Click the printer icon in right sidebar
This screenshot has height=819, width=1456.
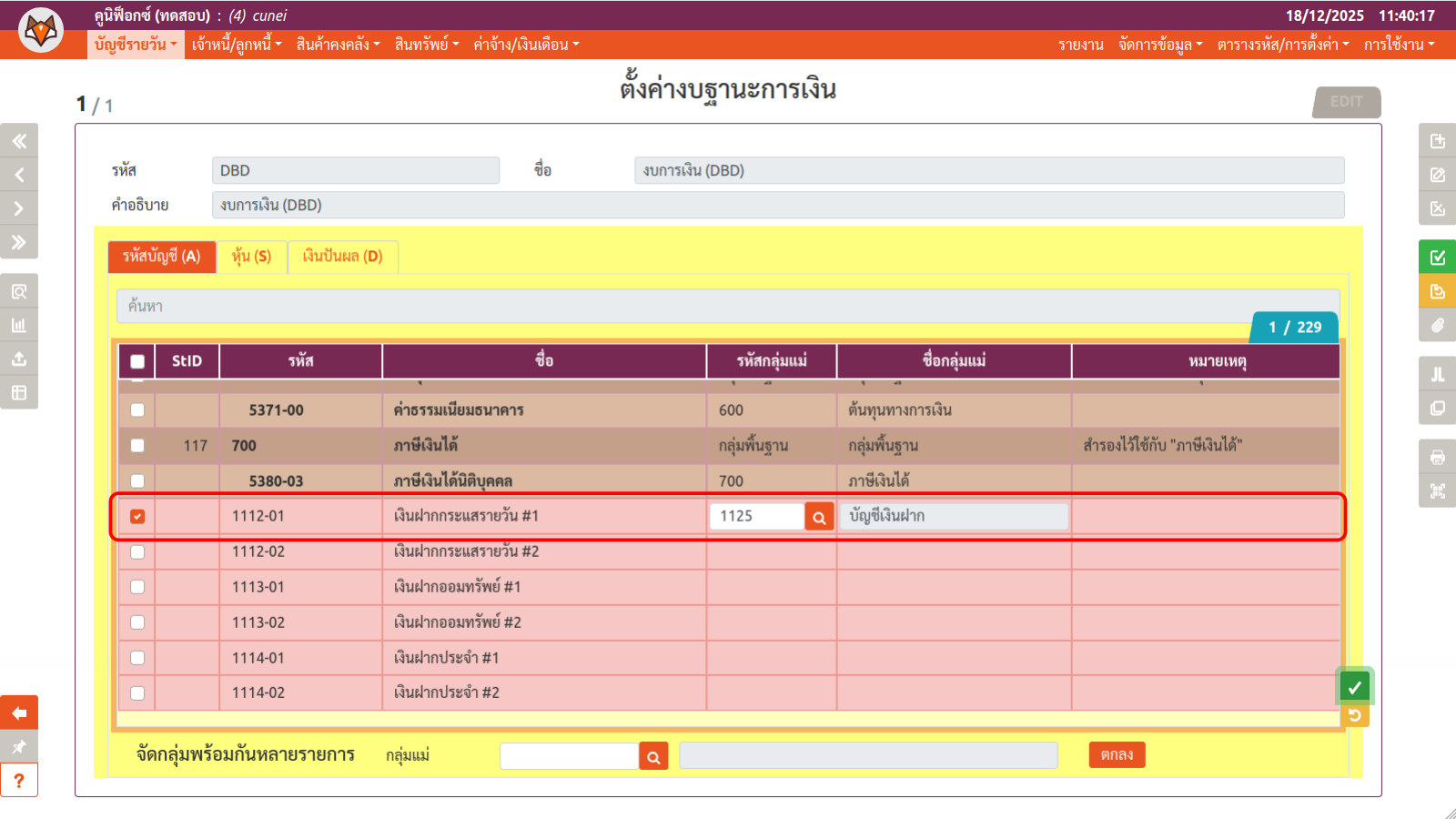pyautogui.click(x=1437, y=457)
